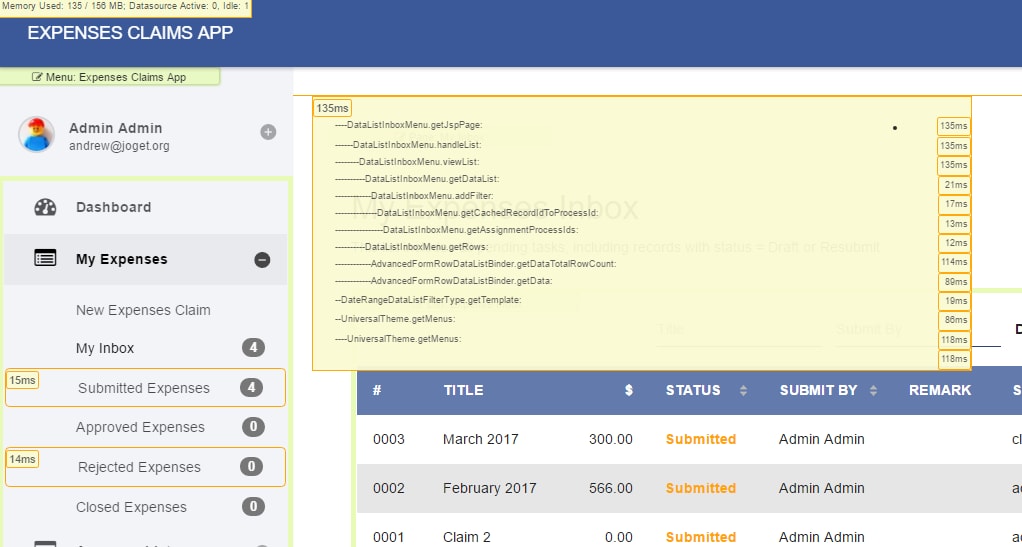
Task: Click the $ column header
Action: point(628,391)
